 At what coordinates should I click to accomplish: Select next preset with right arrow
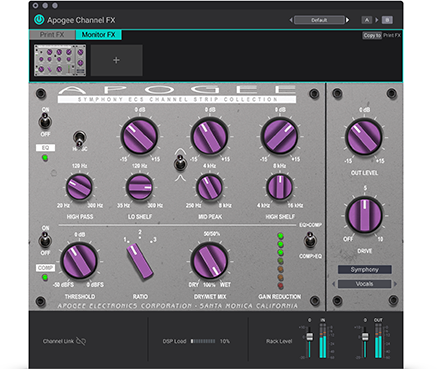[347, 20]
